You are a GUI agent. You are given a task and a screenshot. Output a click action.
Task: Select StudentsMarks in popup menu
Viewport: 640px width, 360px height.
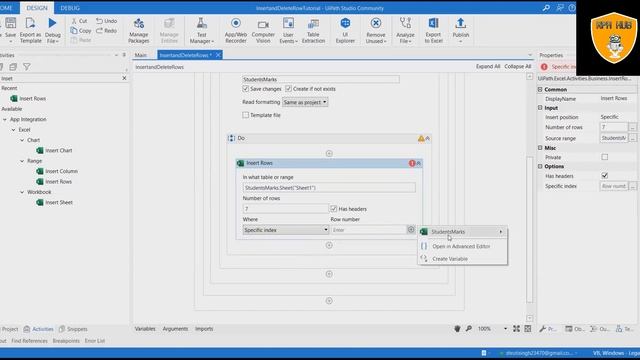coord(462,232)
